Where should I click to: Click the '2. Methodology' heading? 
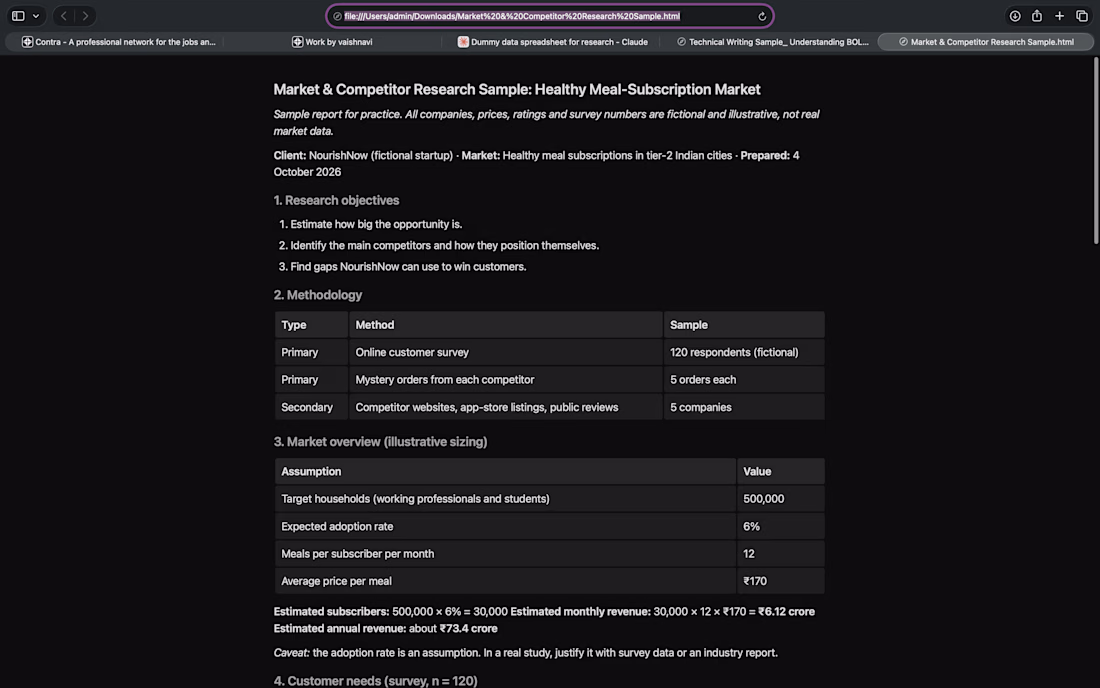click(x=318, y=295)
